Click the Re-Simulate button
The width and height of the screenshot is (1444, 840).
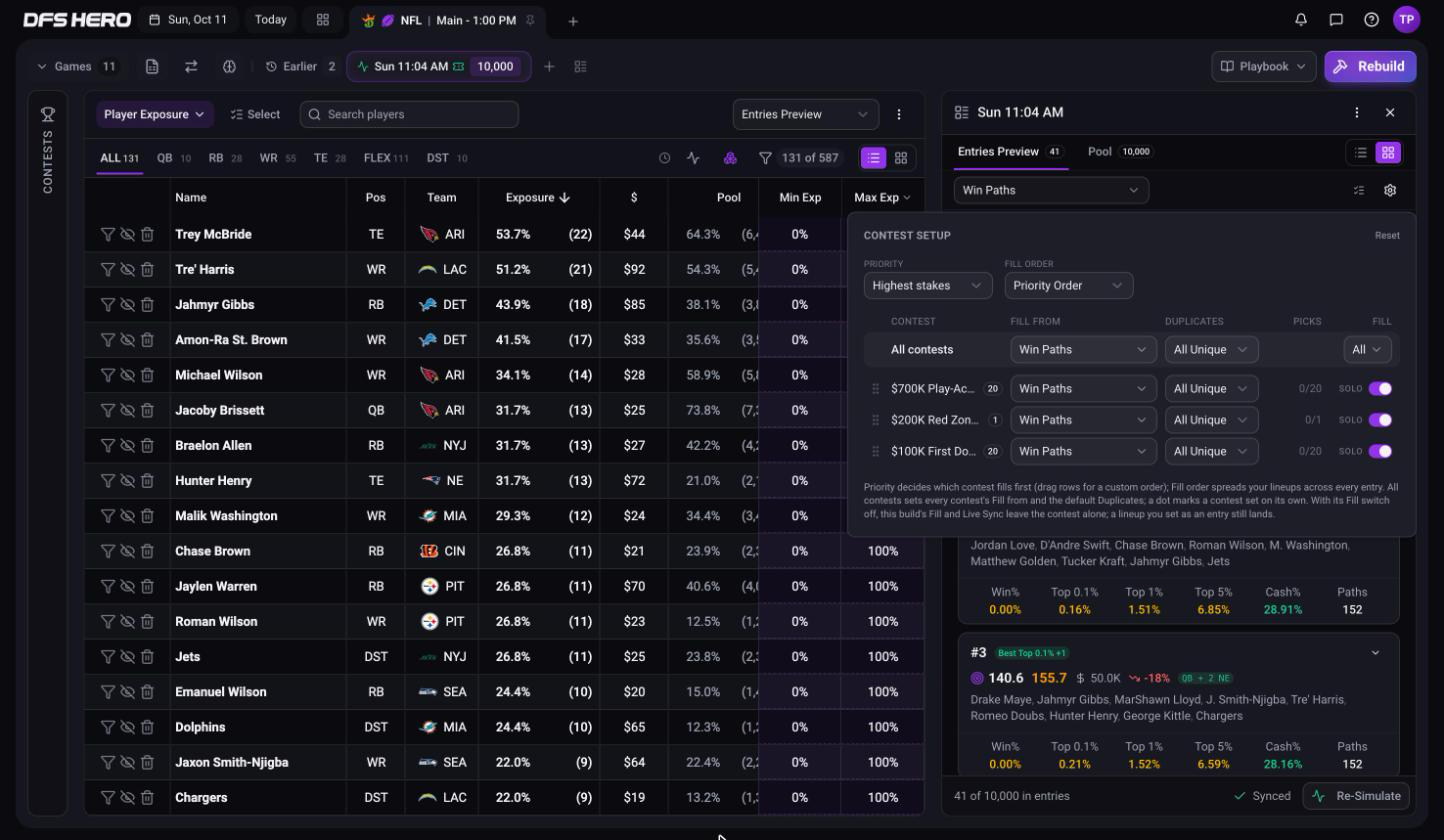click(1357, 796)
